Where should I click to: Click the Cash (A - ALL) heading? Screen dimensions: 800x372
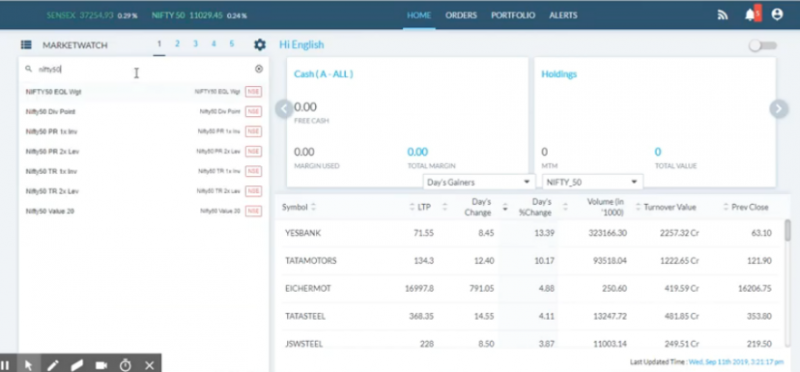(x=323, y=74)
